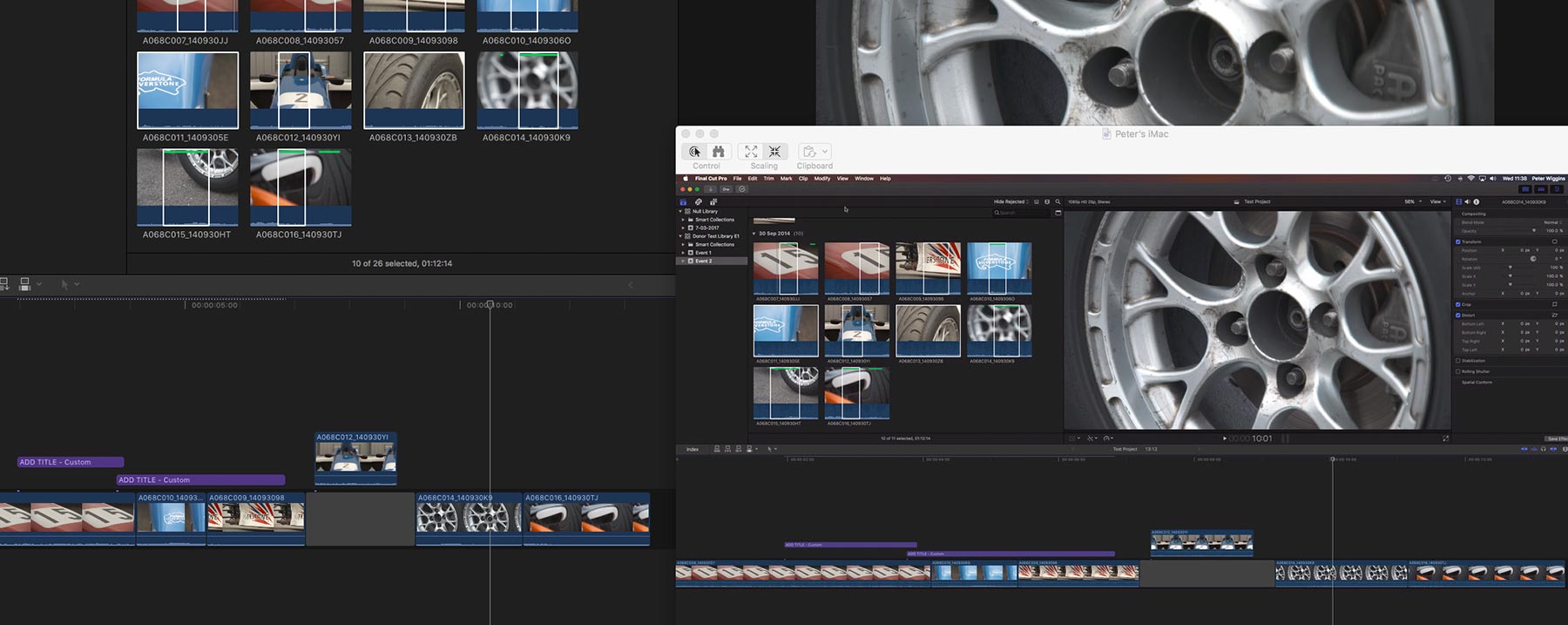Open the Trim menu
Screen dimensions: 1568x625
click(x=768, y=179)
